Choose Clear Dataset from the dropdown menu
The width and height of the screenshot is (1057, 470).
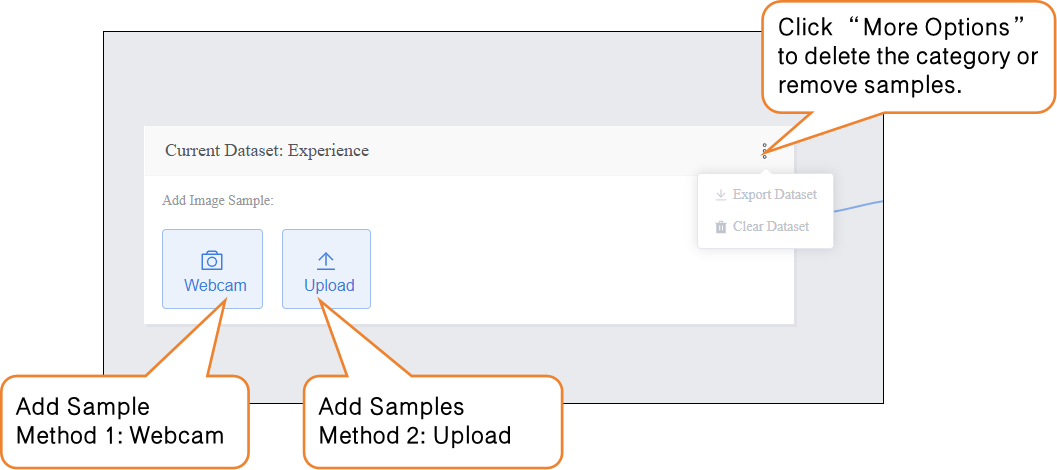(x=770, y=227)
